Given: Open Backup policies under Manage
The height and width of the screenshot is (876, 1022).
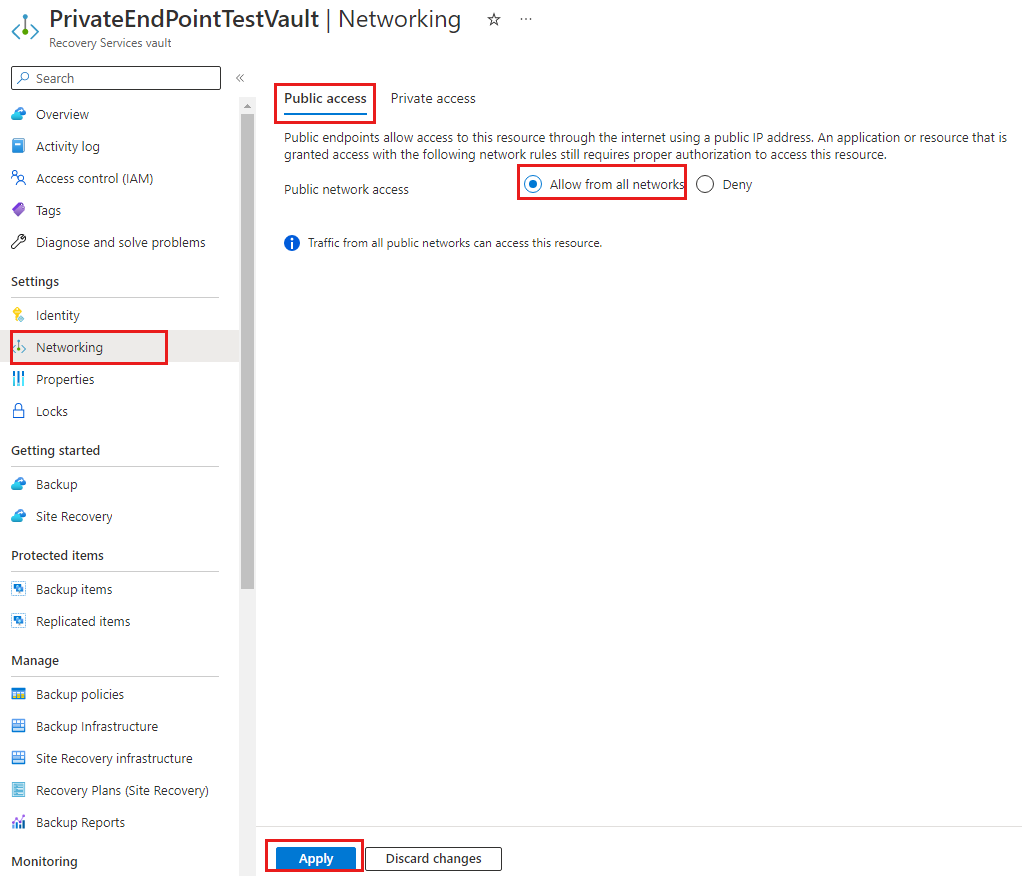Looking at the screenshot, I should coord(80,694).
